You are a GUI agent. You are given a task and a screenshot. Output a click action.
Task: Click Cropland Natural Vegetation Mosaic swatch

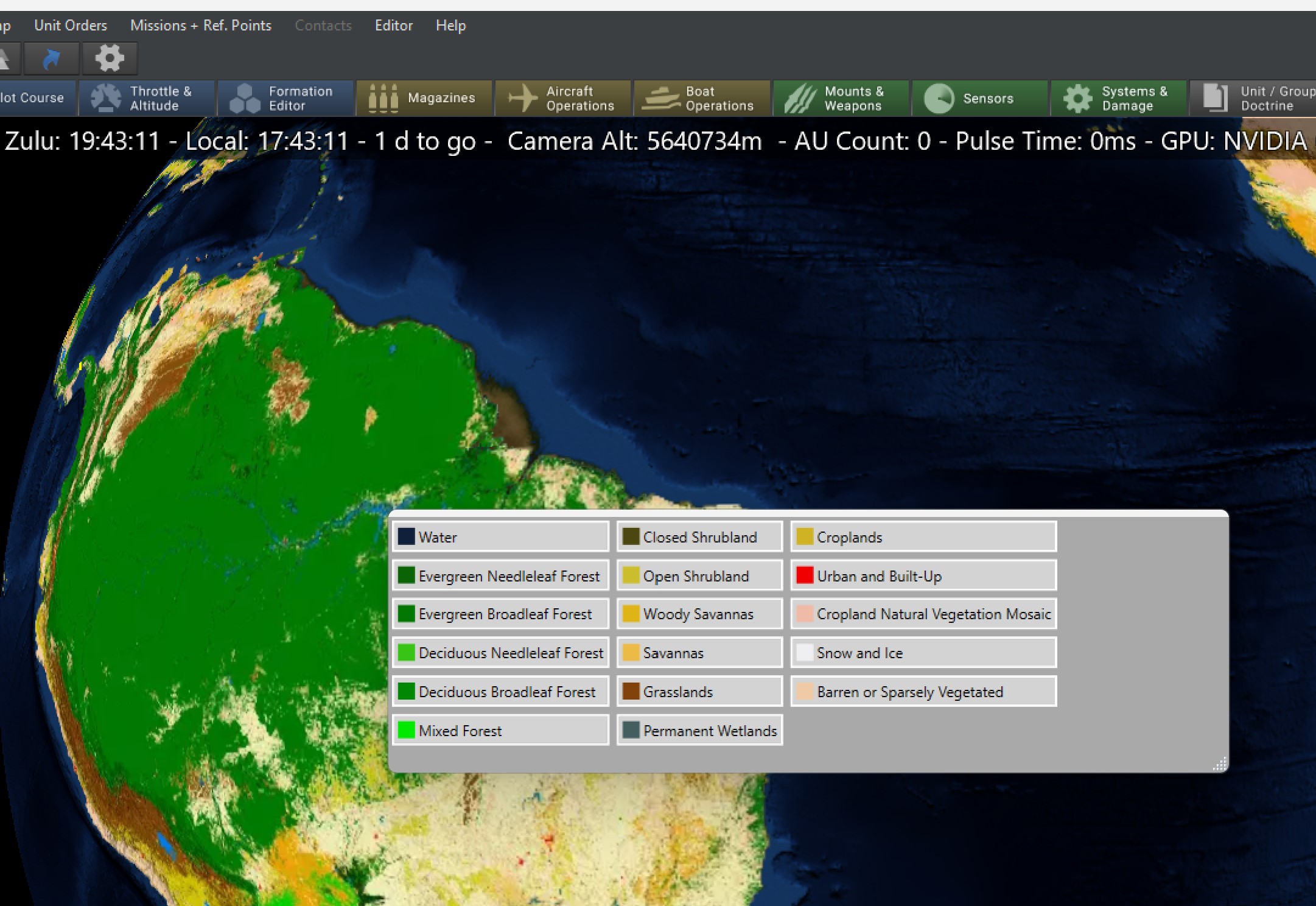pyautogui.click(x=805, y=614)
